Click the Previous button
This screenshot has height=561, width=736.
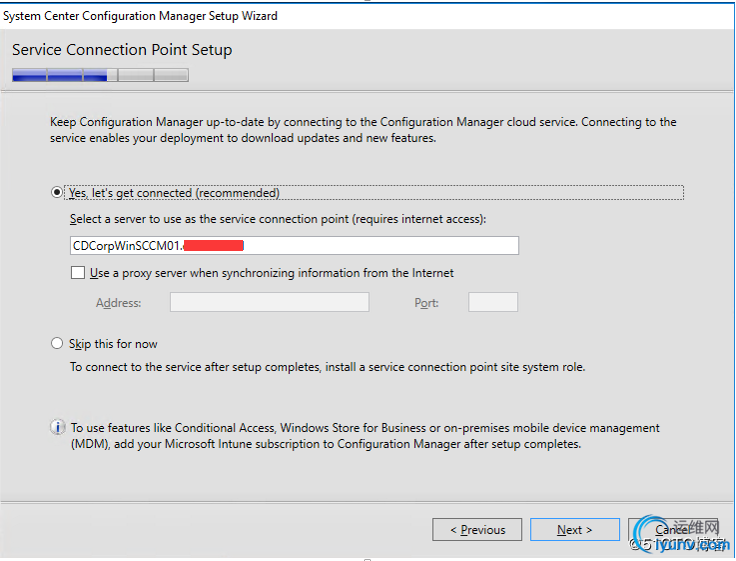(x=477, y=530)
